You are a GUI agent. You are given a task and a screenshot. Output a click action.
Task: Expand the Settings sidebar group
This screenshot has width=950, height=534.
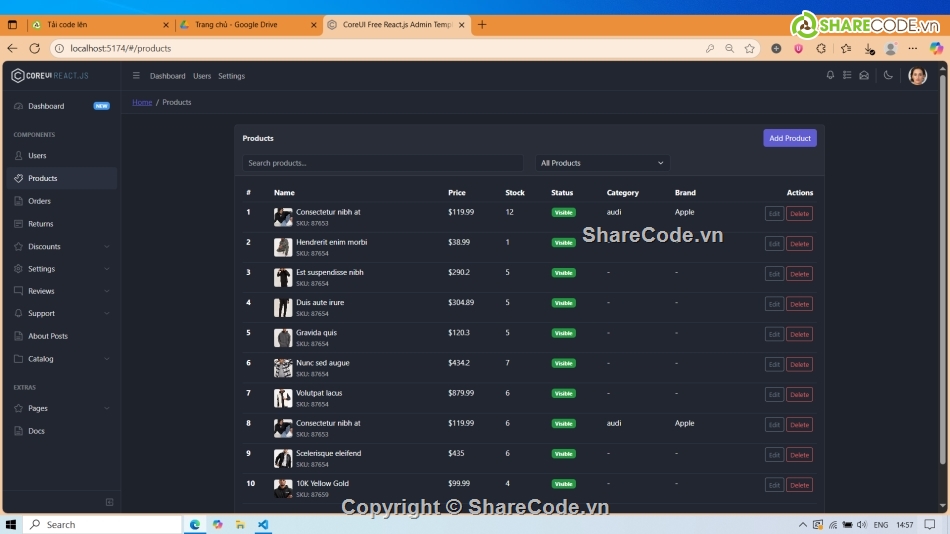[61, 269]
